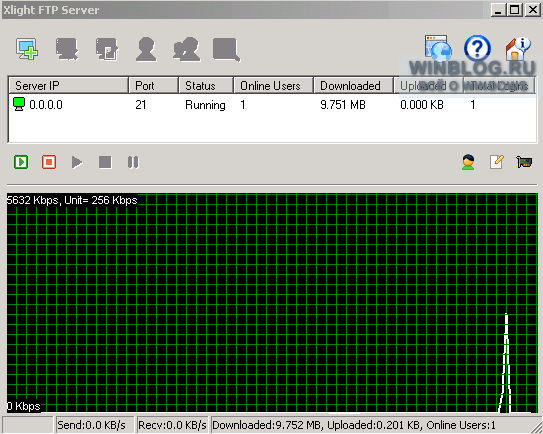543x434 pixels.
Task: Click the Send:0.0 KB/s status panel
Action: click(95, 425)
